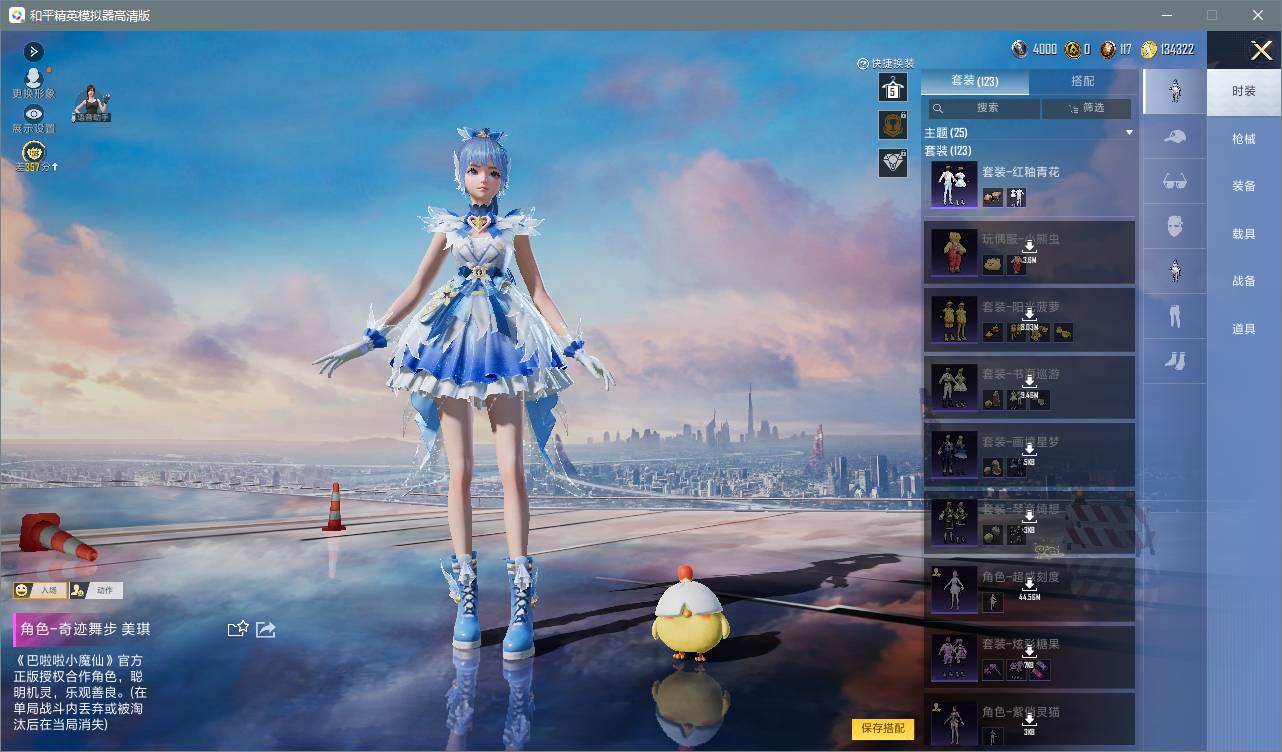The image size is (1282, 752).
Task: Open the badge showing 差357分
Action: pyautogui.click(x=33, y=152)
